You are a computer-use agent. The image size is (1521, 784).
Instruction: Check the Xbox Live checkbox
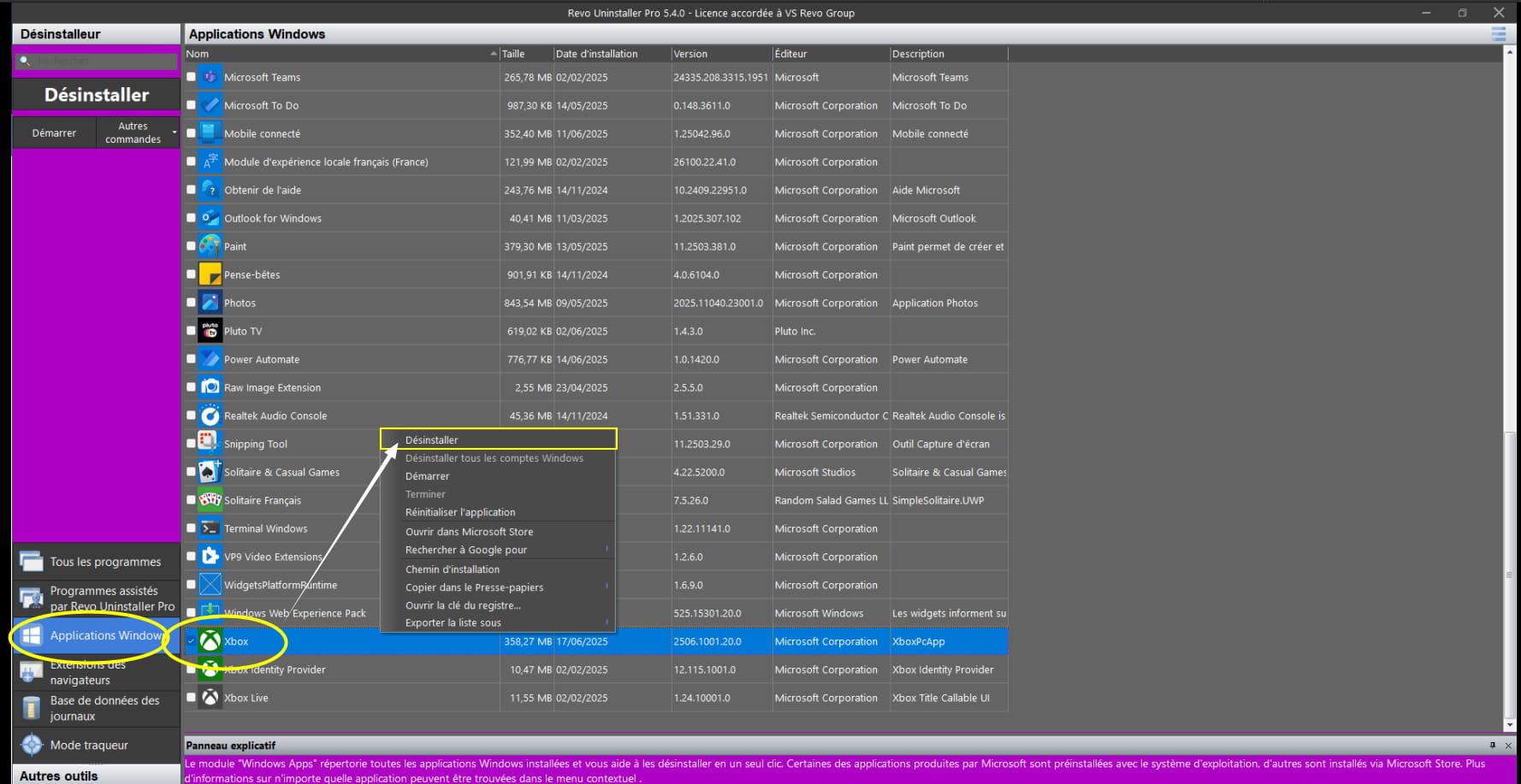(191, 698)
